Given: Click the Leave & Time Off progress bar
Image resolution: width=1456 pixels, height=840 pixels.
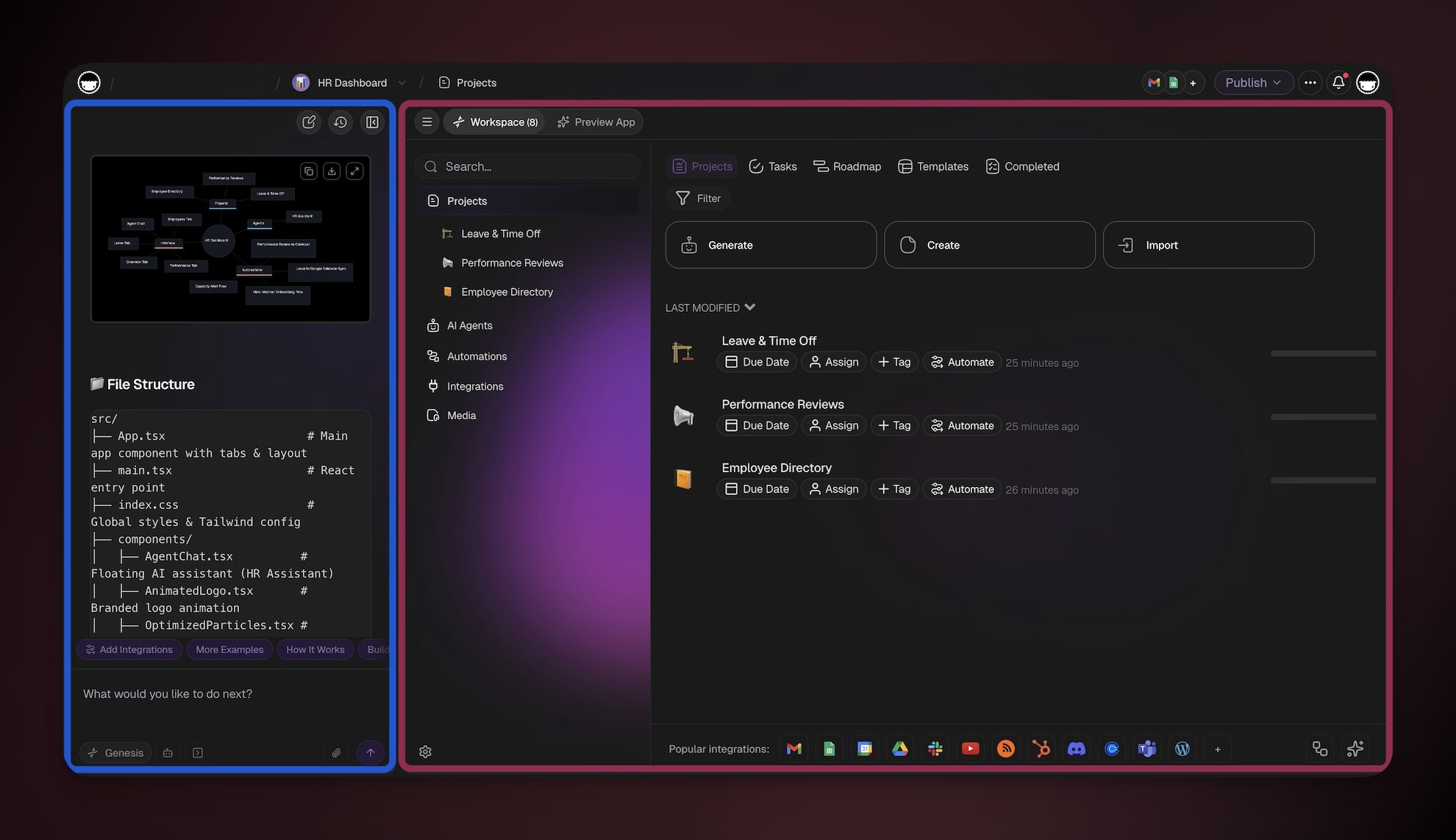Looking at the screenshot, I should [x=1323, y=354].
